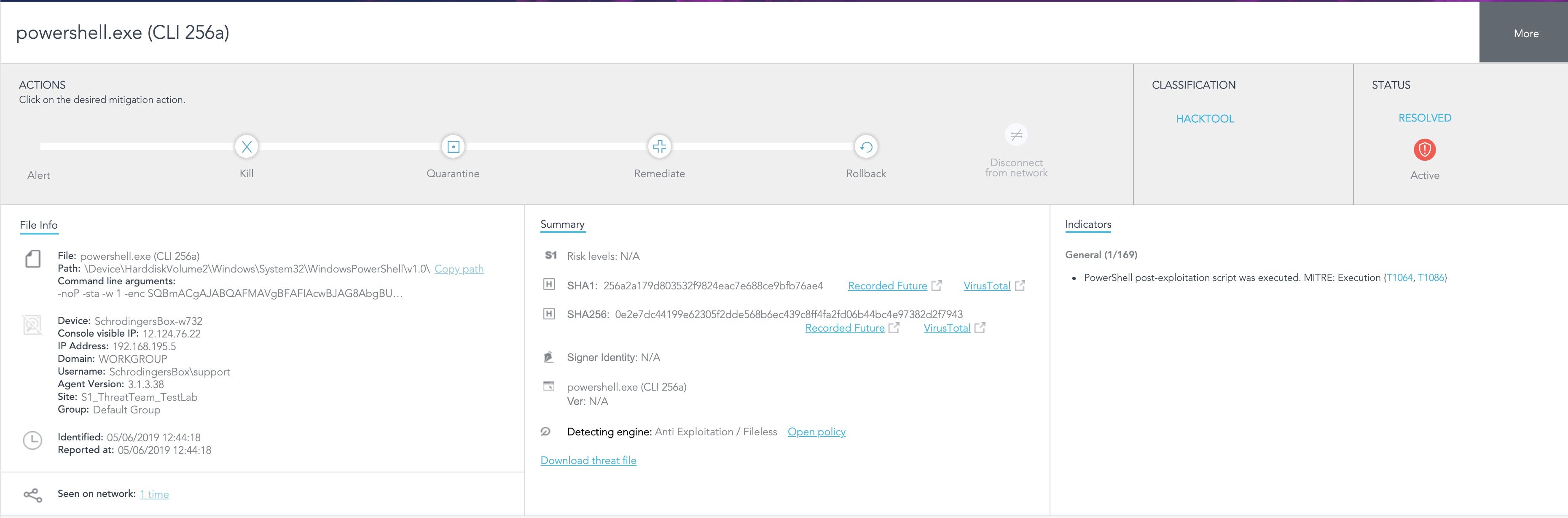This screenshot has width=1568, height=518.
Task: Toggle the HACKTOOL classification status
Action: (x=1205, y=119)
